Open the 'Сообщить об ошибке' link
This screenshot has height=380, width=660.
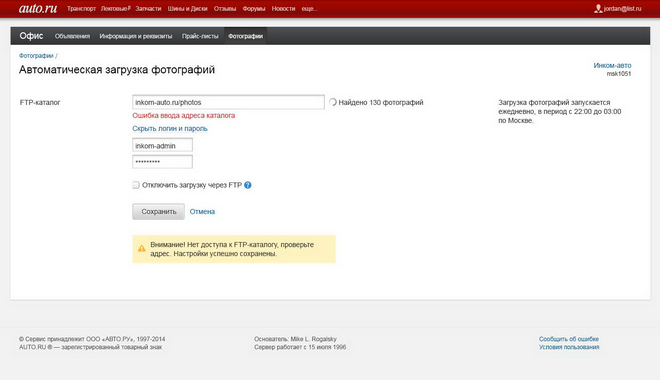(569, 339)
